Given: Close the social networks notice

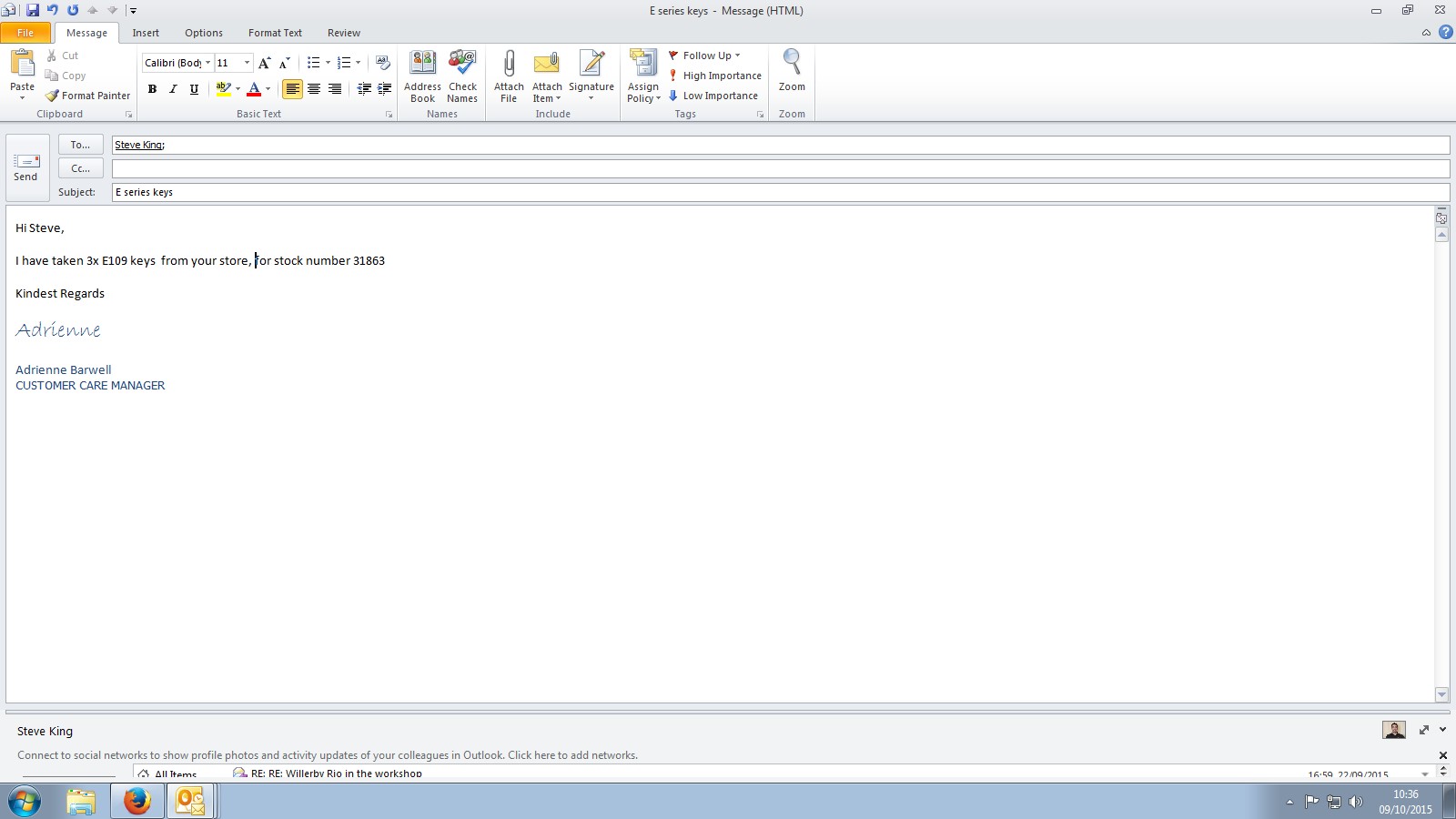Looking at the screenshot, I should click(x=1442, y=755).
